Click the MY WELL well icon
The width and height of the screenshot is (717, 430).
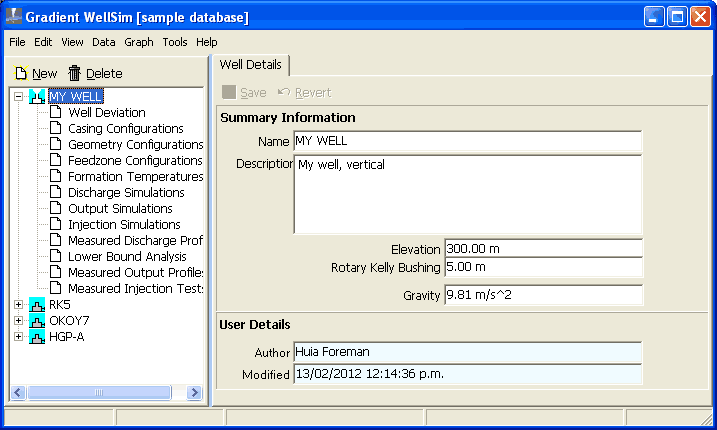pos(37,97)
